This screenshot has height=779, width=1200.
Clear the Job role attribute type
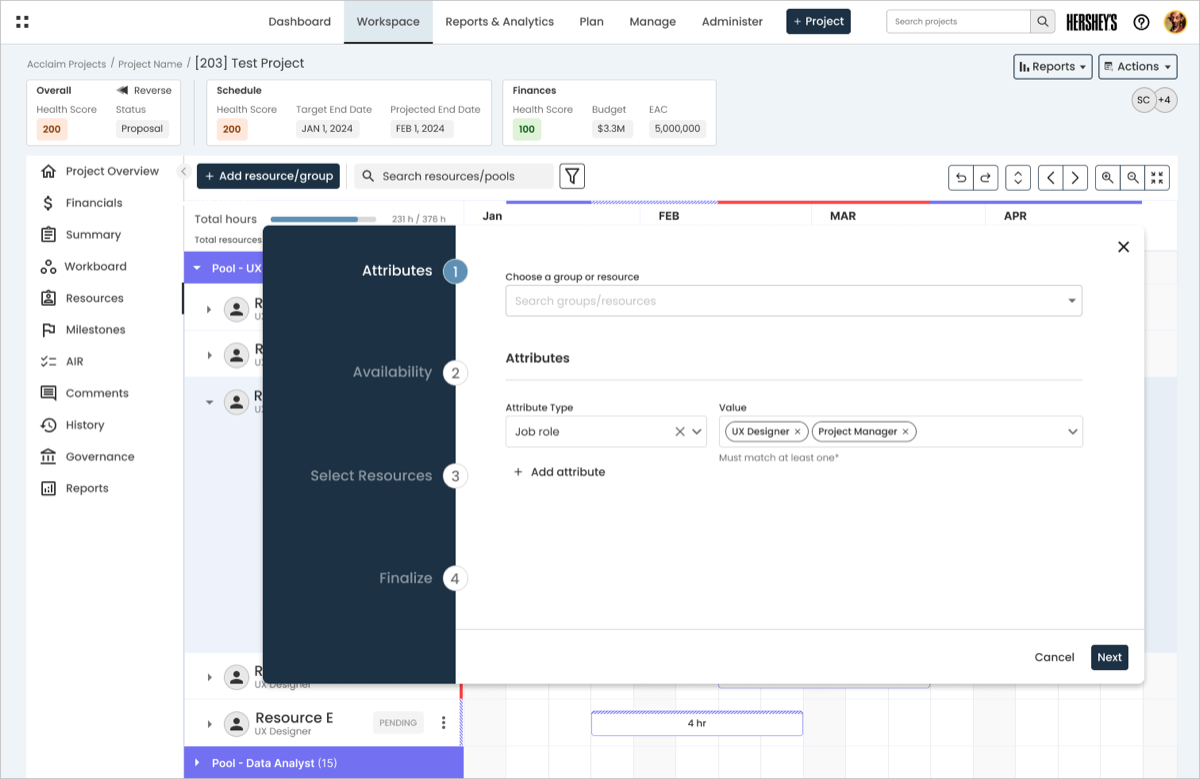click(680, 432)
